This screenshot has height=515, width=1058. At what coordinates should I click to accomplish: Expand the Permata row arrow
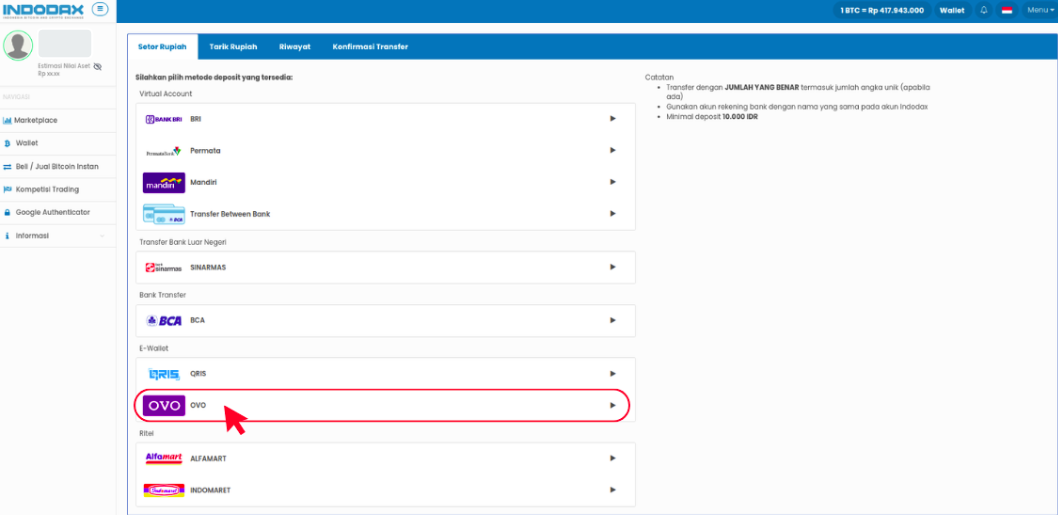click(613, 150)
